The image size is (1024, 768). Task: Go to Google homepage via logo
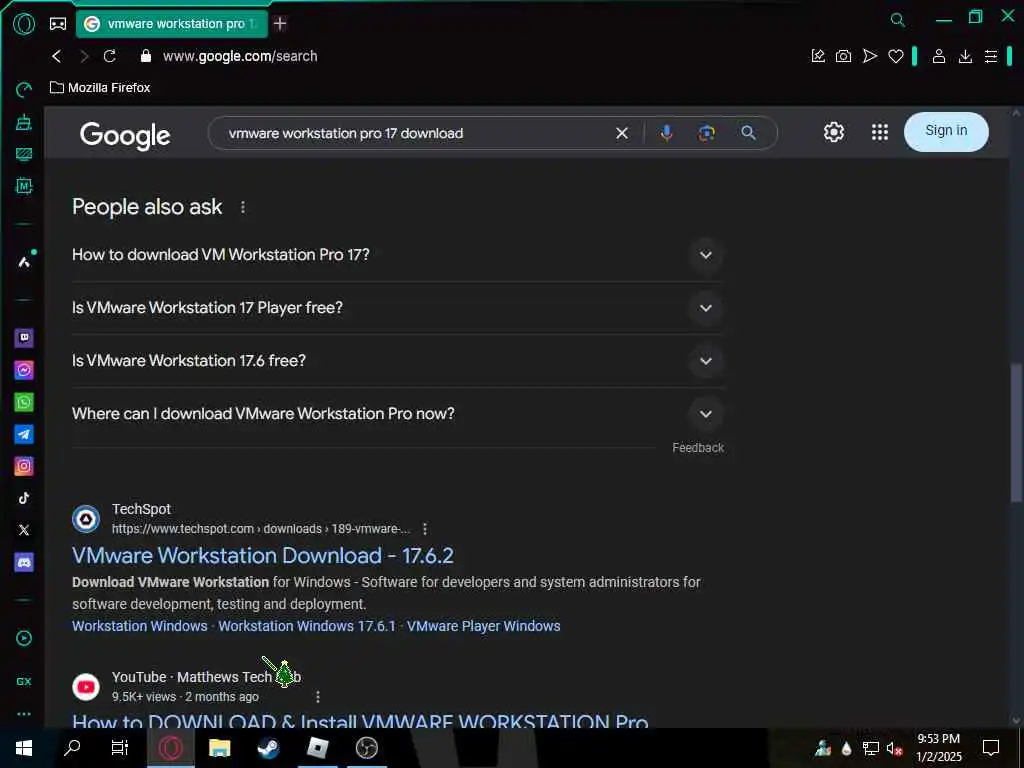[125, 136]
